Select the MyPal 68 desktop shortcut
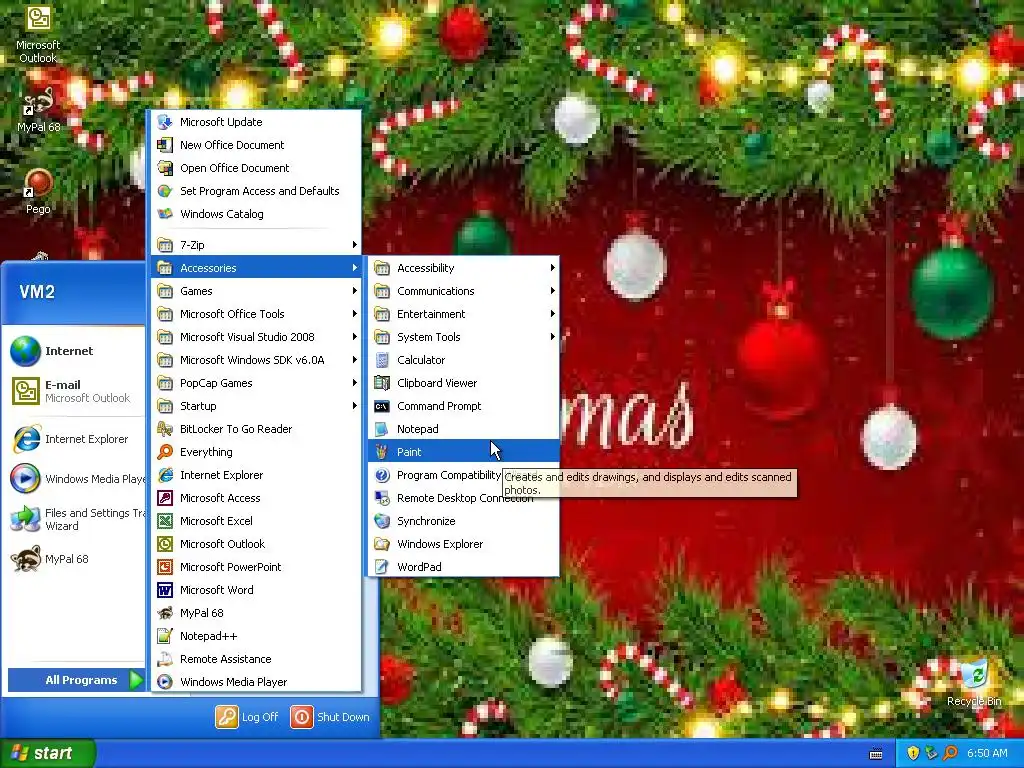The width and height of the screenshot is (1024, 768). 38,110
